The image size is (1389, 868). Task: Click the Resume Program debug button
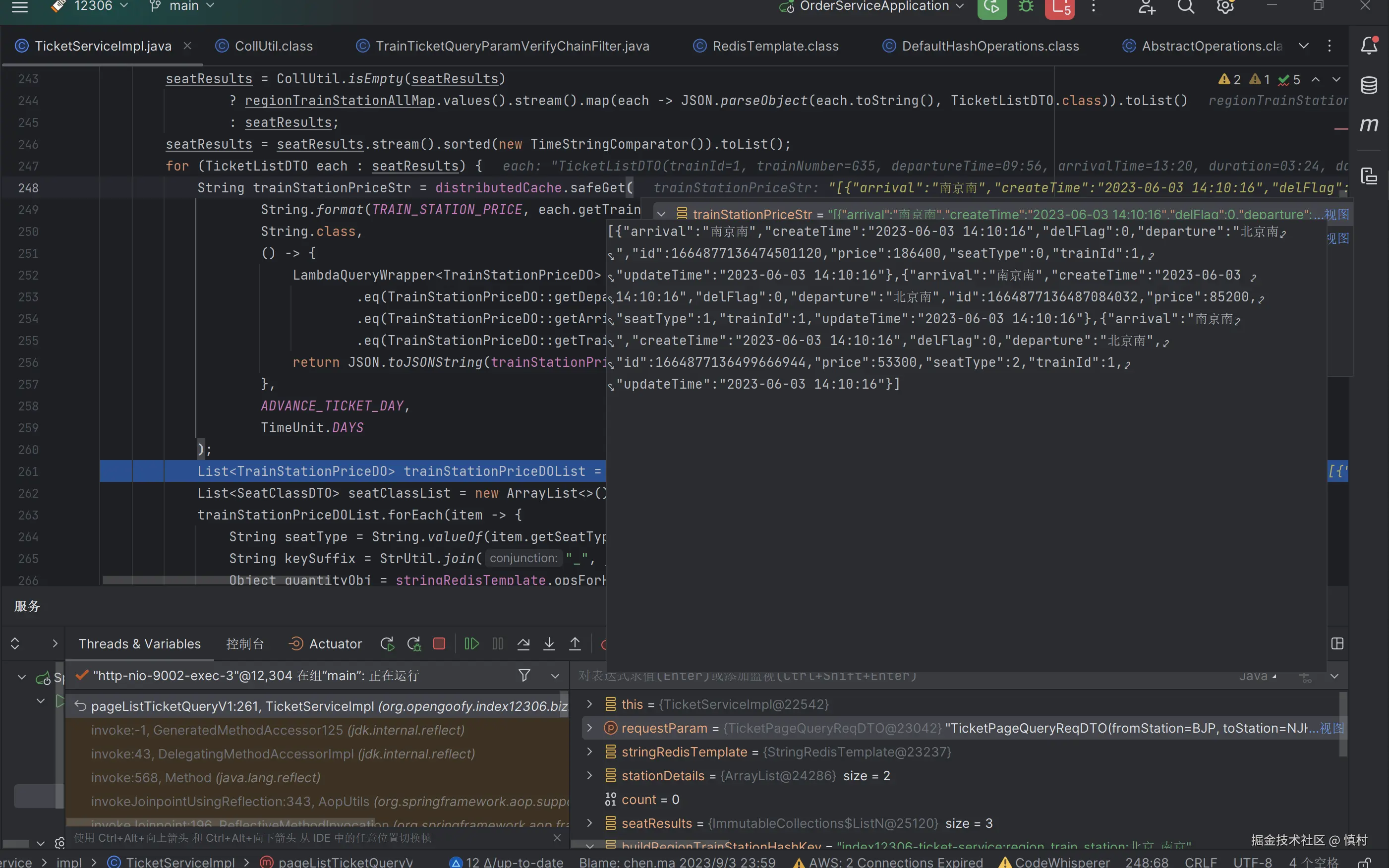pos(471,643)
